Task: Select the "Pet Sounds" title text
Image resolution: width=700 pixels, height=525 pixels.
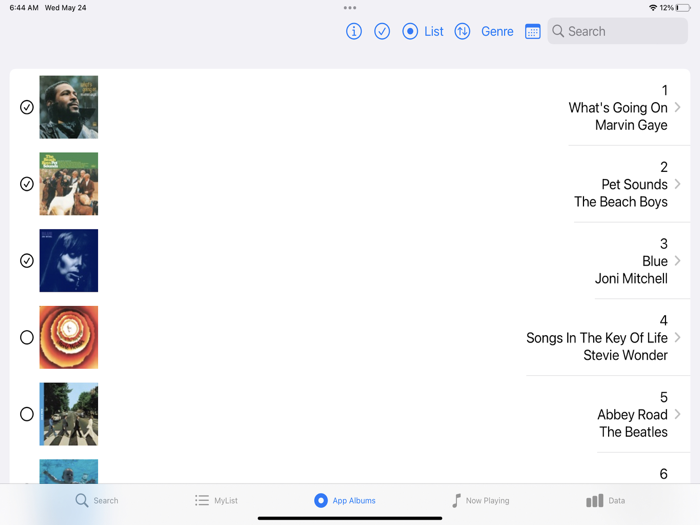Action: tap(634, 184)
